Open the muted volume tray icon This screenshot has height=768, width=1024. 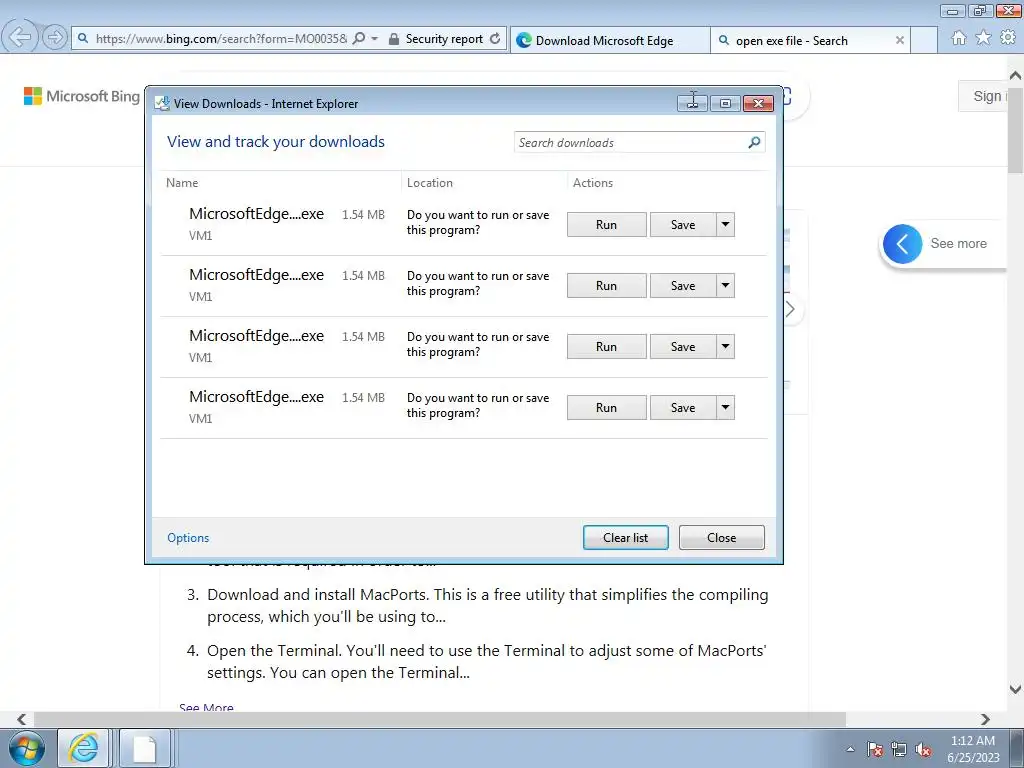pyautogui.click(x=923, y=749)
